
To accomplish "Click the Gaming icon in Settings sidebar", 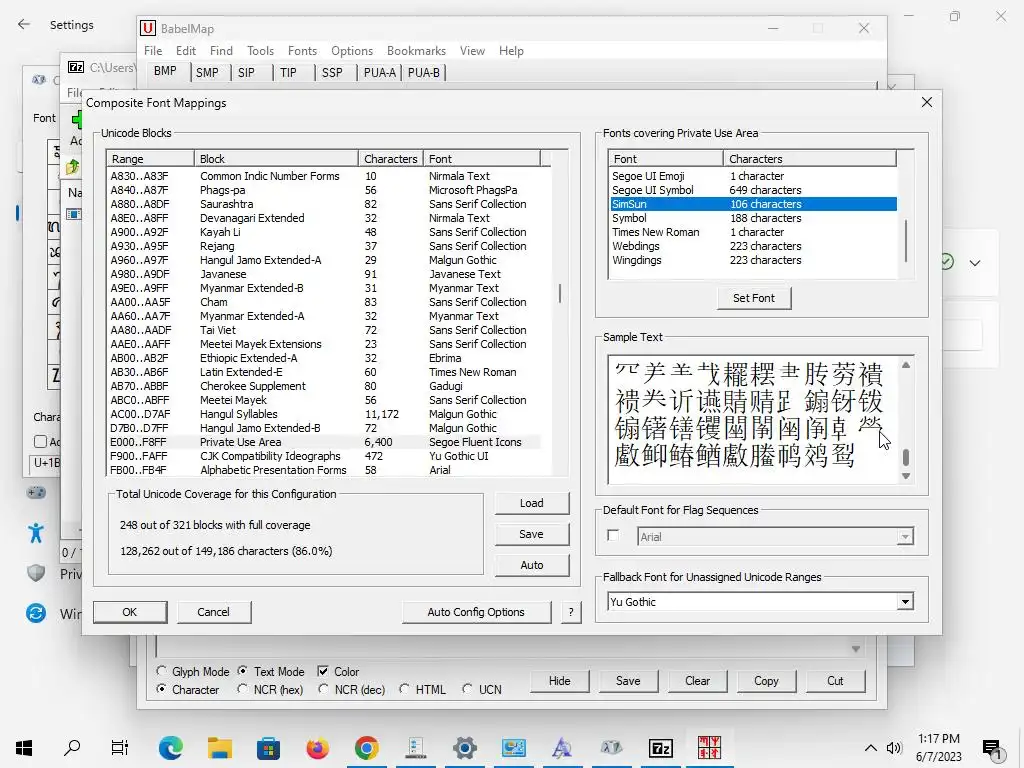I will point(36,492).
